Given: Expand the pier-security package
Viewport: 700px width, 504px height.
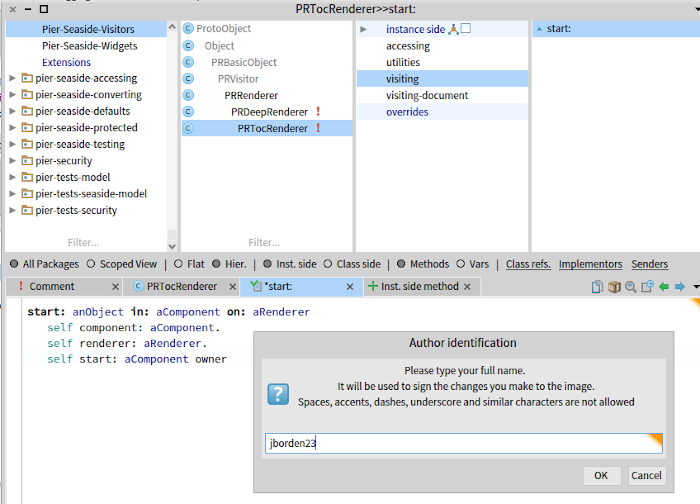Looking at the screenshot, I should (x=12, y=161).
